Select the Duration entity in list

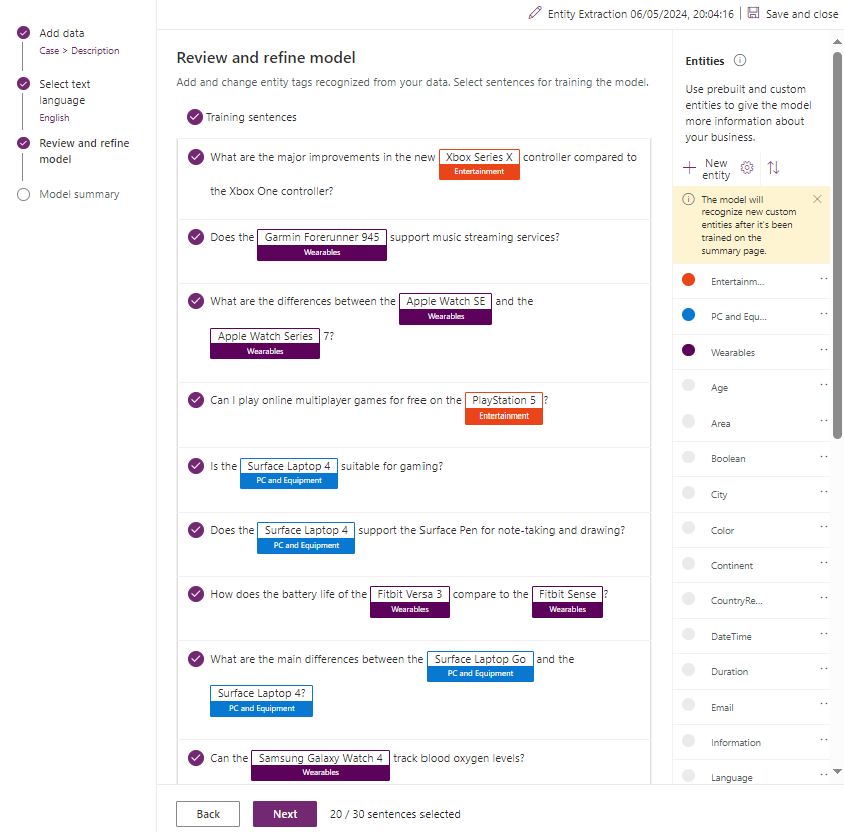729,672
